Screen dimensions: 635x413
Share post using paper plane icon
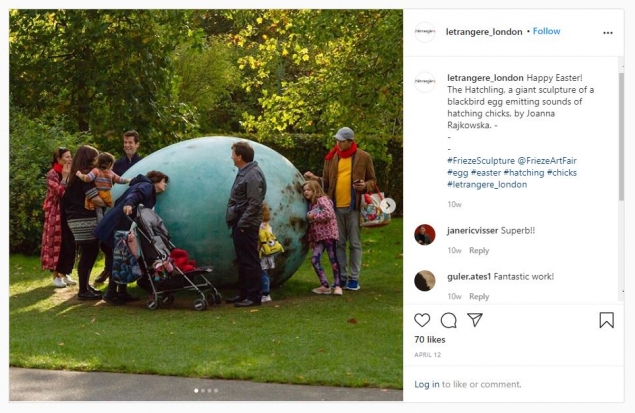tap(475, 320)
